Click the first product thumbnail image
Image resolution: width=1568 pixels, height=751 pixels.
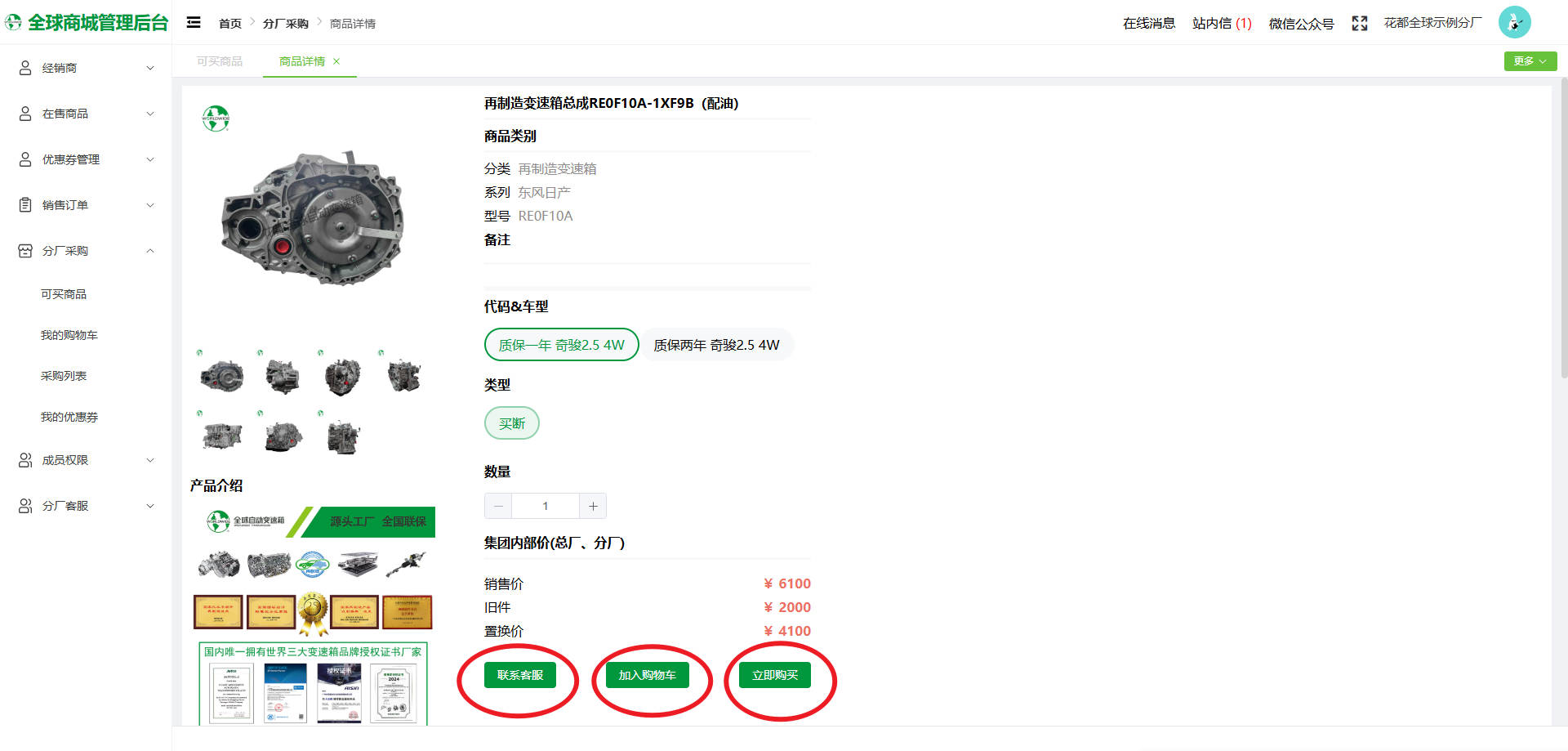pos(221,374)
